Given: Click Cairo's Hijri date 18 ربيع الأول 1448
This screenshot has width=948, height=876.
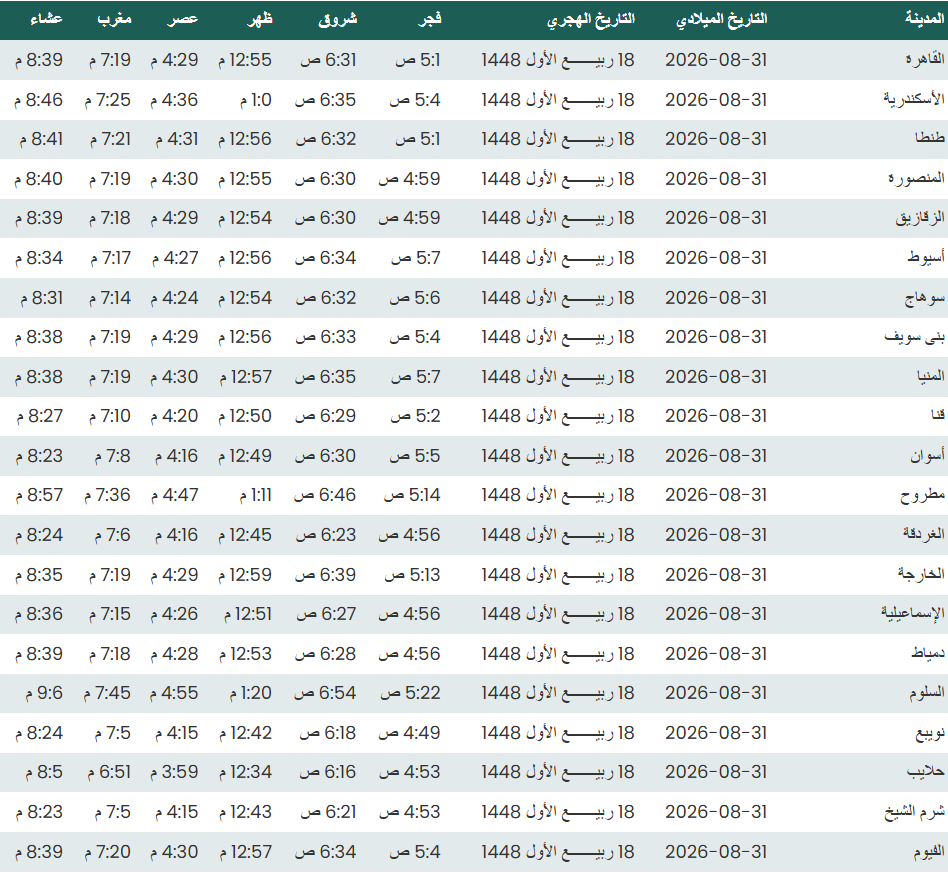Looking at the screenshot, I should (x=558, y=60).
